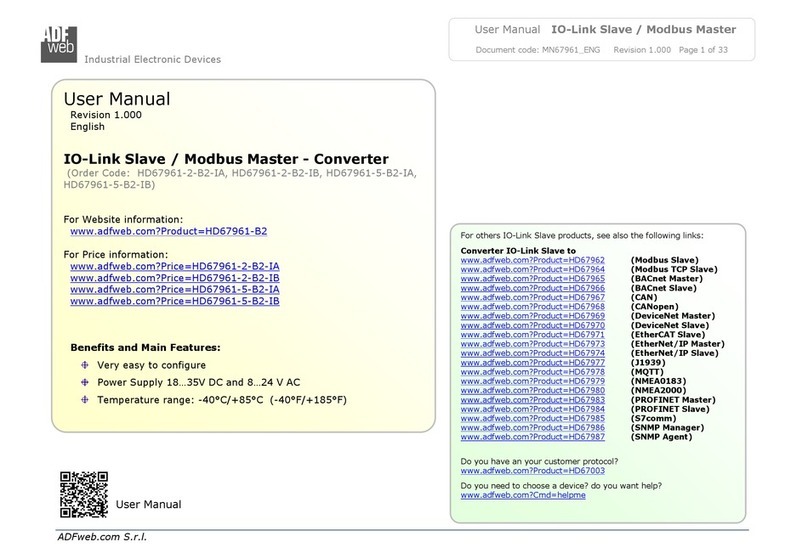The height and width of the screenshot is (559, 808).
Task: Open the HD67974 EtherNet/IP Slave link
Action: coord(533,353)
